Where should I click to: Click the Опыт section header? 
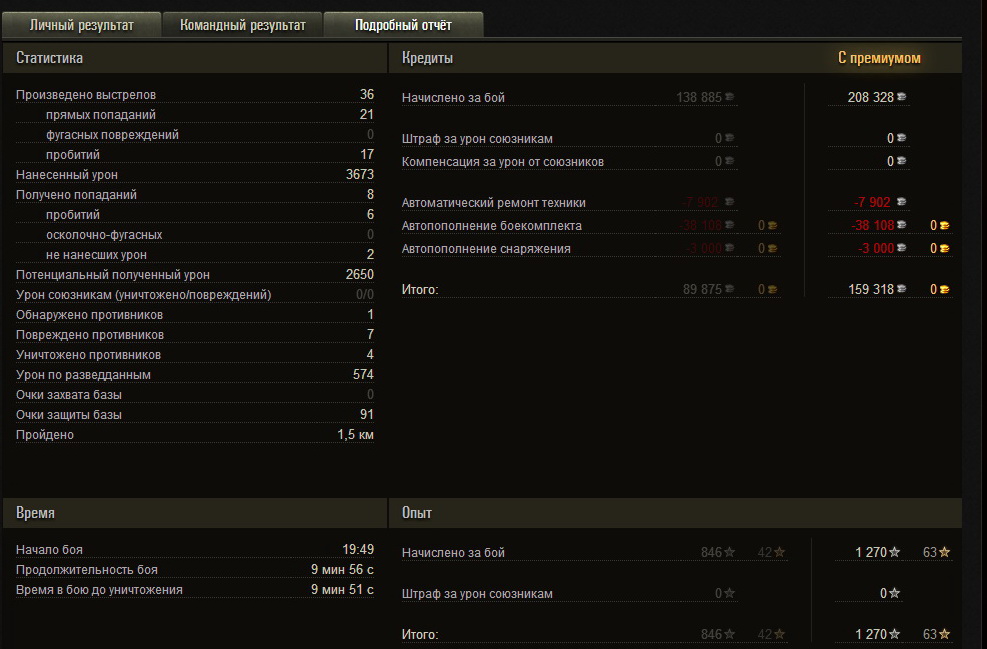pyautogui.click(x=417, y=513)
